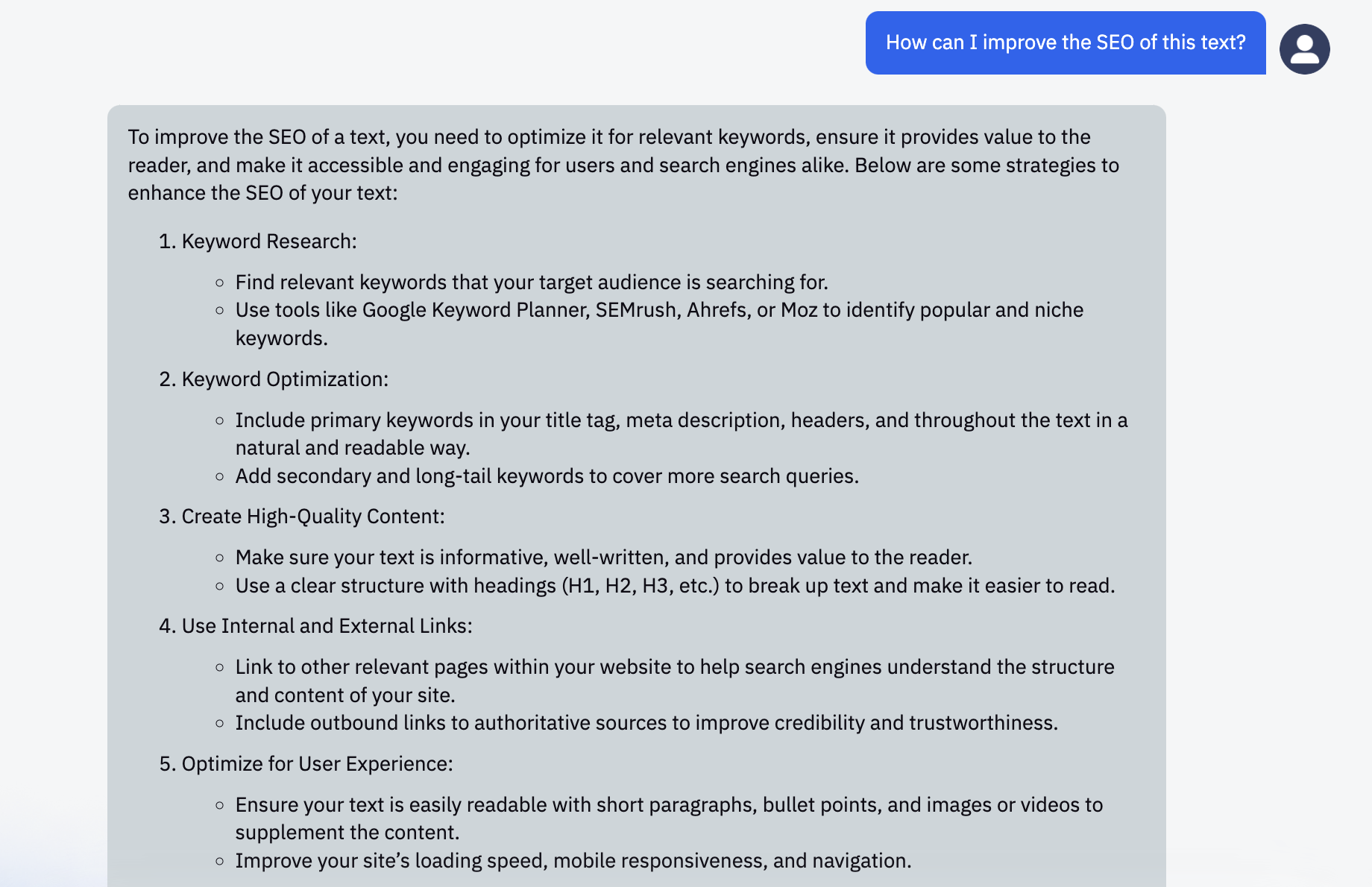Click the 'Create High-Quality Content' heading
This screenshot has height=887, width=1372.
(x=312, y=517)
